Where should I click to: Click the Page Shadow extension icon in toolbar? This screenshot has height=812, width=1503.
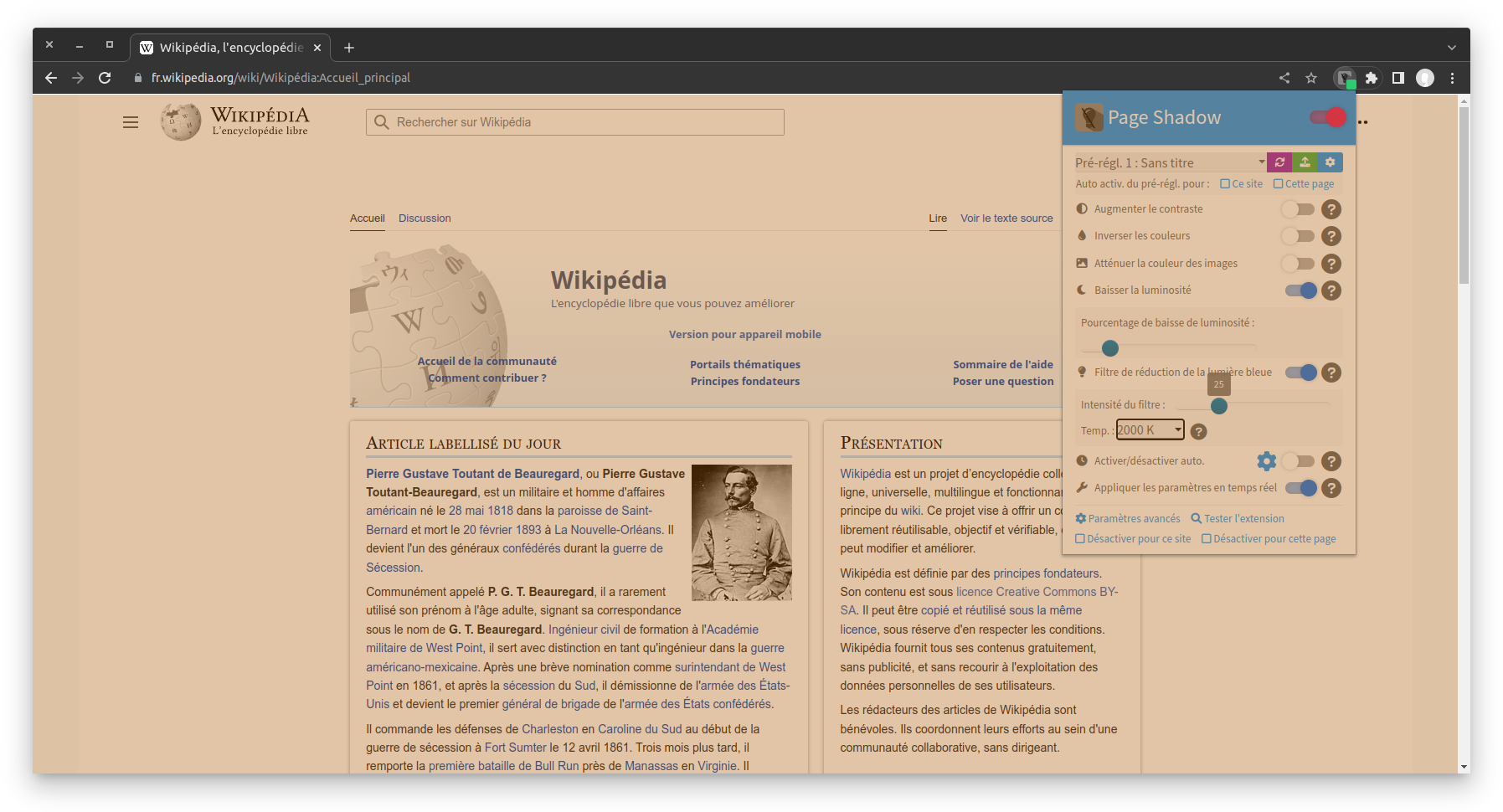tap(1345, 78)
